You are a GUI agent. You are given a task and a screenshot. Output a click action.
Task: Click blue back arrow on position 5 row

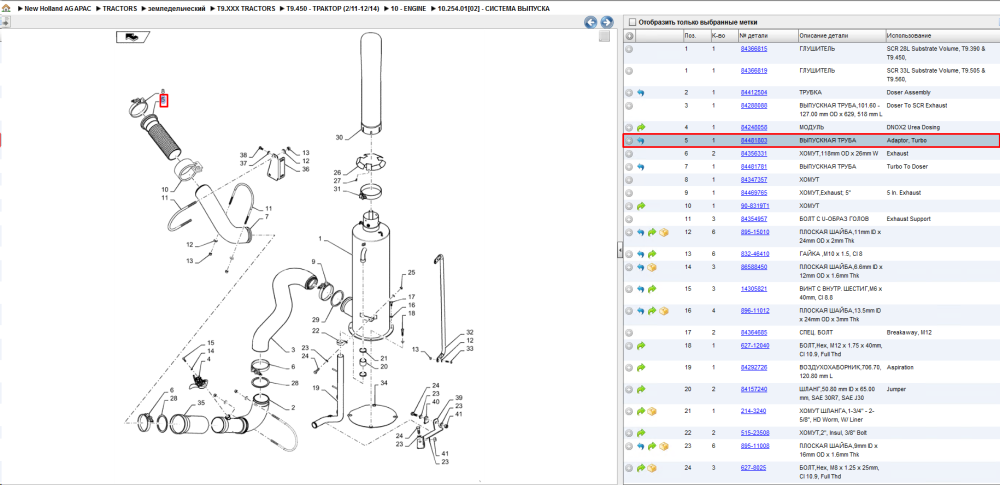[641, 140]
